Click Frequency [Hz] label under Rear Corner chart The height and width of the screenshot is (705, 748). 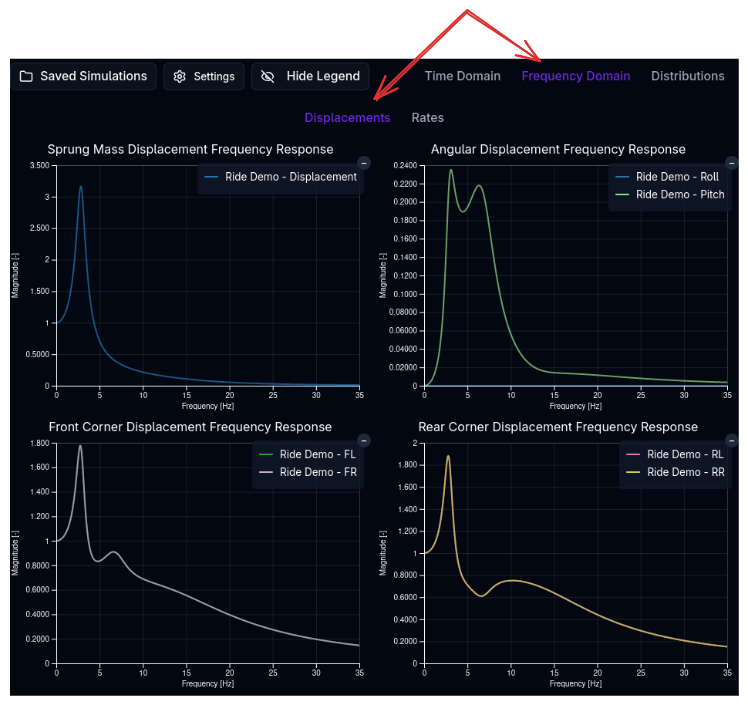[x=575, y=684]
